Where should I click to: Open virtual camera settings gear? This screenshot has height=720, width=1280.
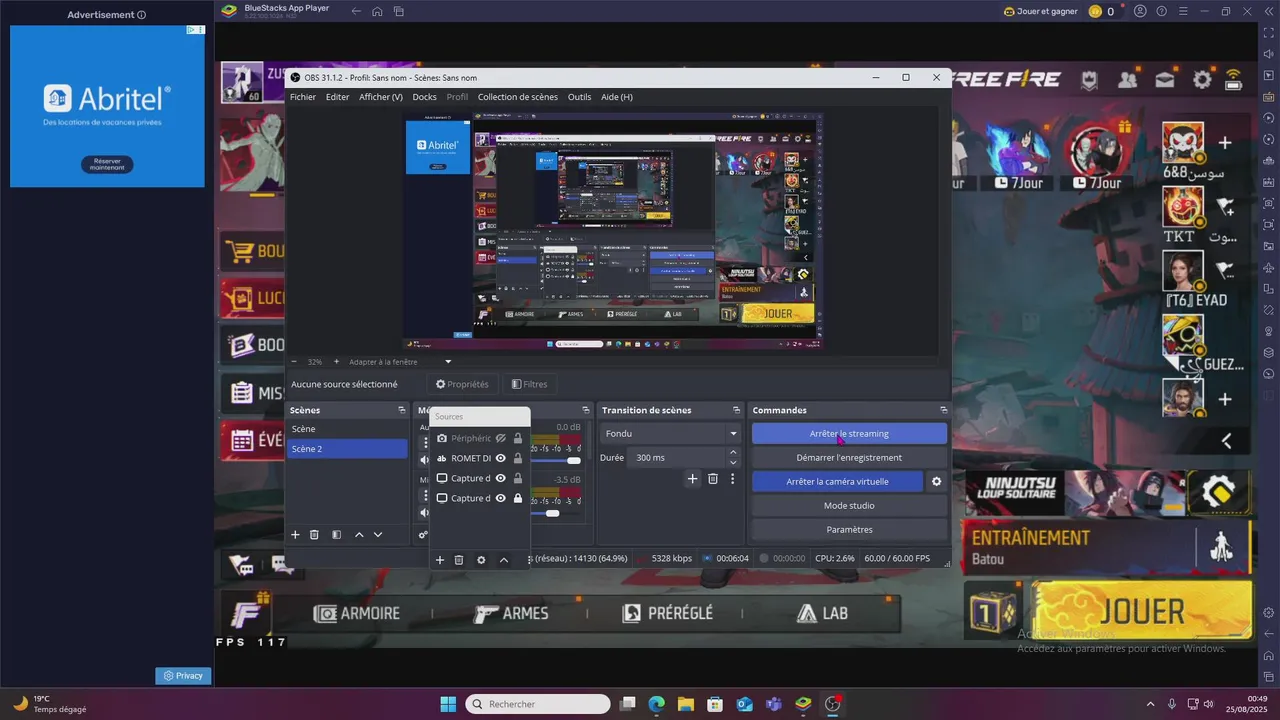coord(937,481)
